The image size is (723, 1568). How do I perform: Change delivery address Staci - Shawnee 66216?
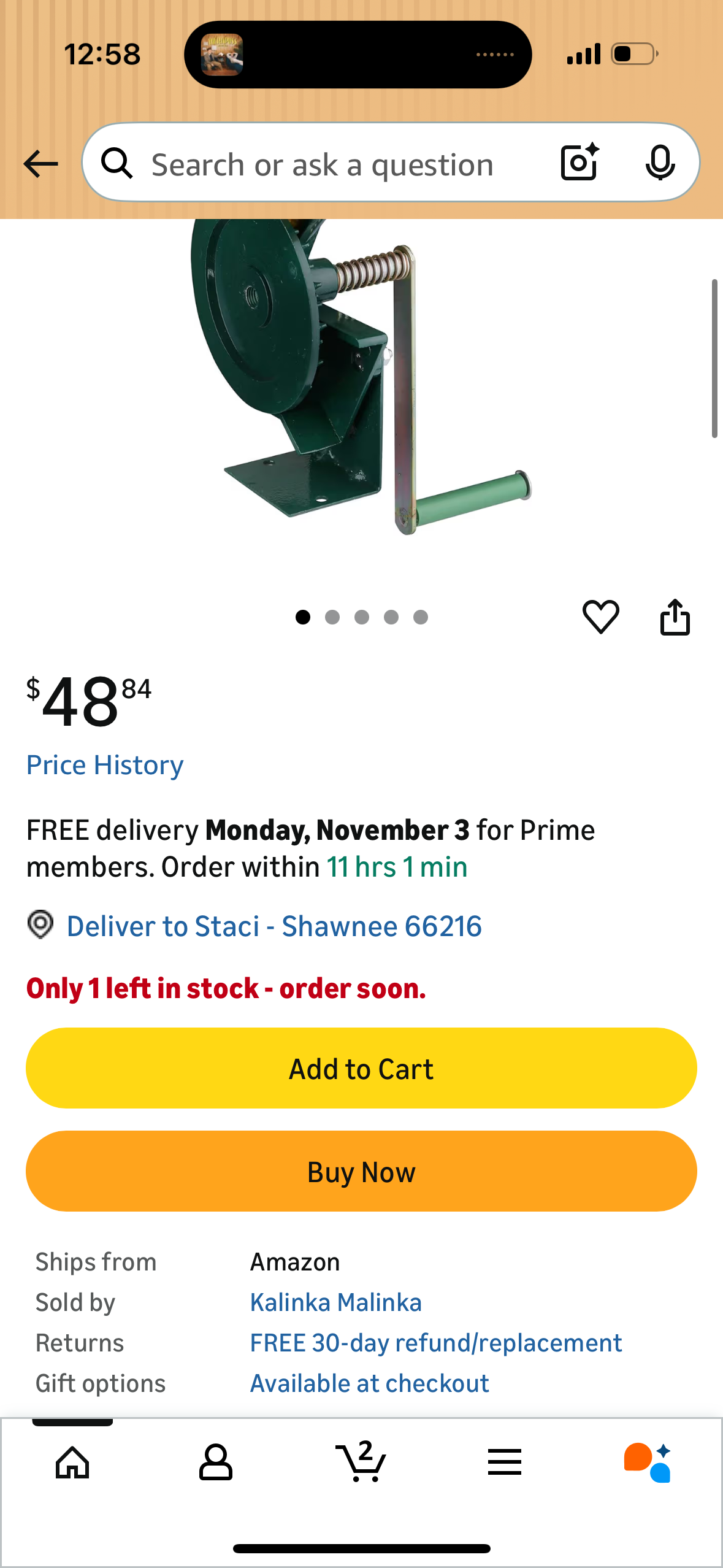[x=274, y=926]
